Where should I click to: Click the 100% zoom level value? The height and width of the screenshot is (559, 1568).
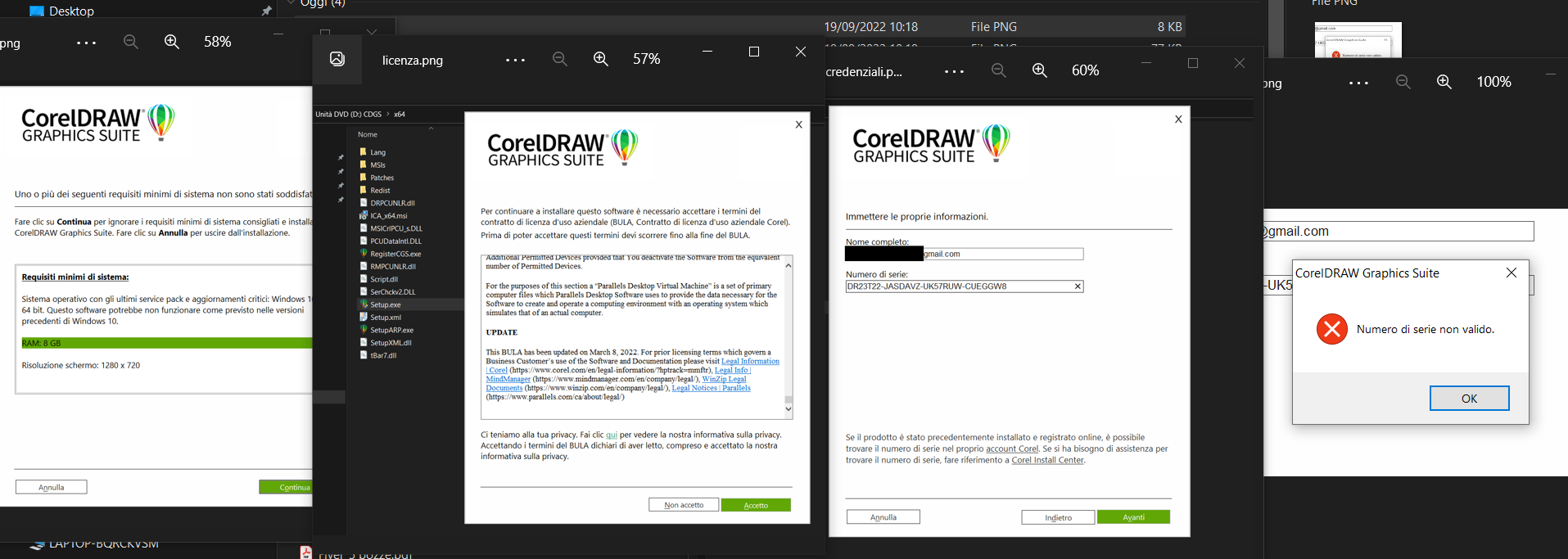(x=1494, y=82)
